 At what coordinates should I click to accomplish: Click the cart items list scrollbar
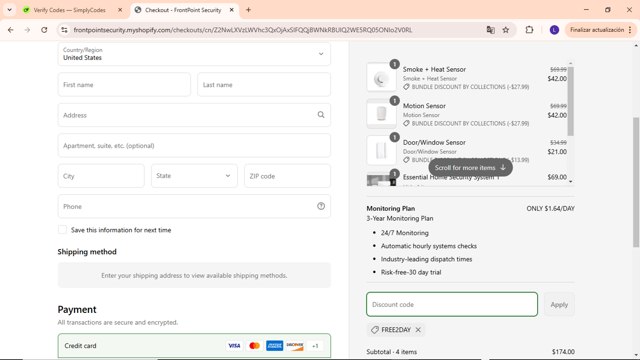[571, 101]
